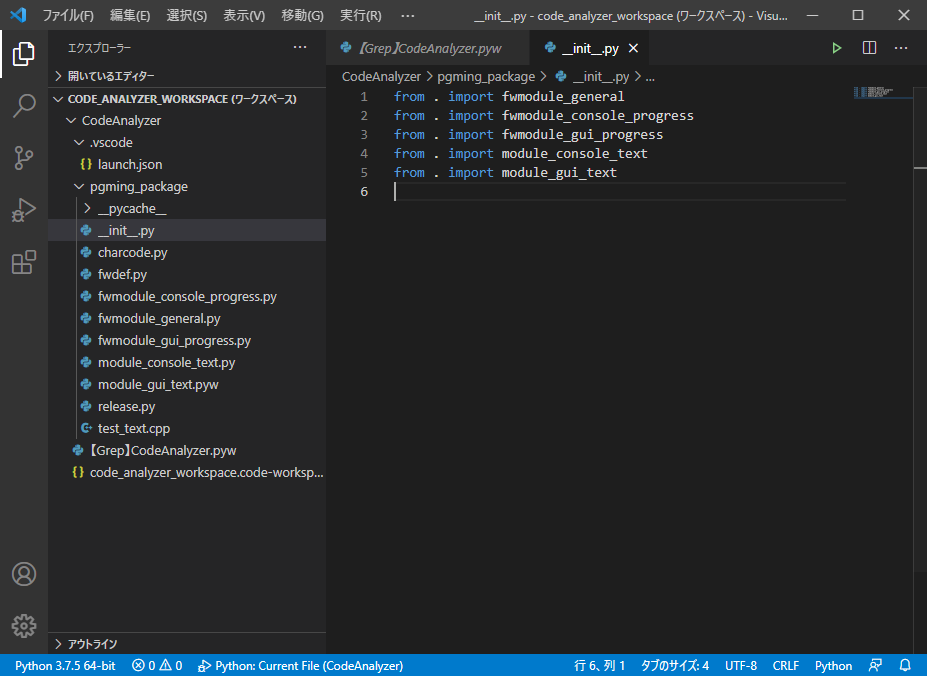Open fwdef.py file
The image size is (927, 676).
pos(187,274)
